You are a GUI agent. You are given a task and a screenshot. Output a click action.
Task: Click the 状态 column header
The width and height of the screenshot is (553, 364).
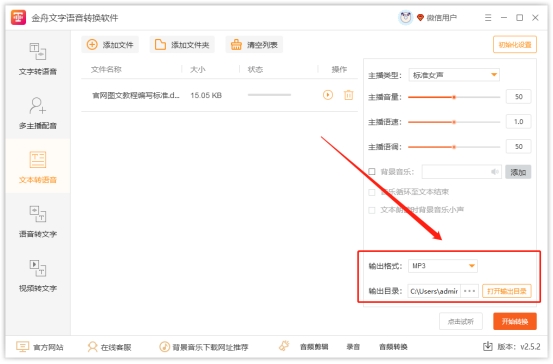coord(255,69)
